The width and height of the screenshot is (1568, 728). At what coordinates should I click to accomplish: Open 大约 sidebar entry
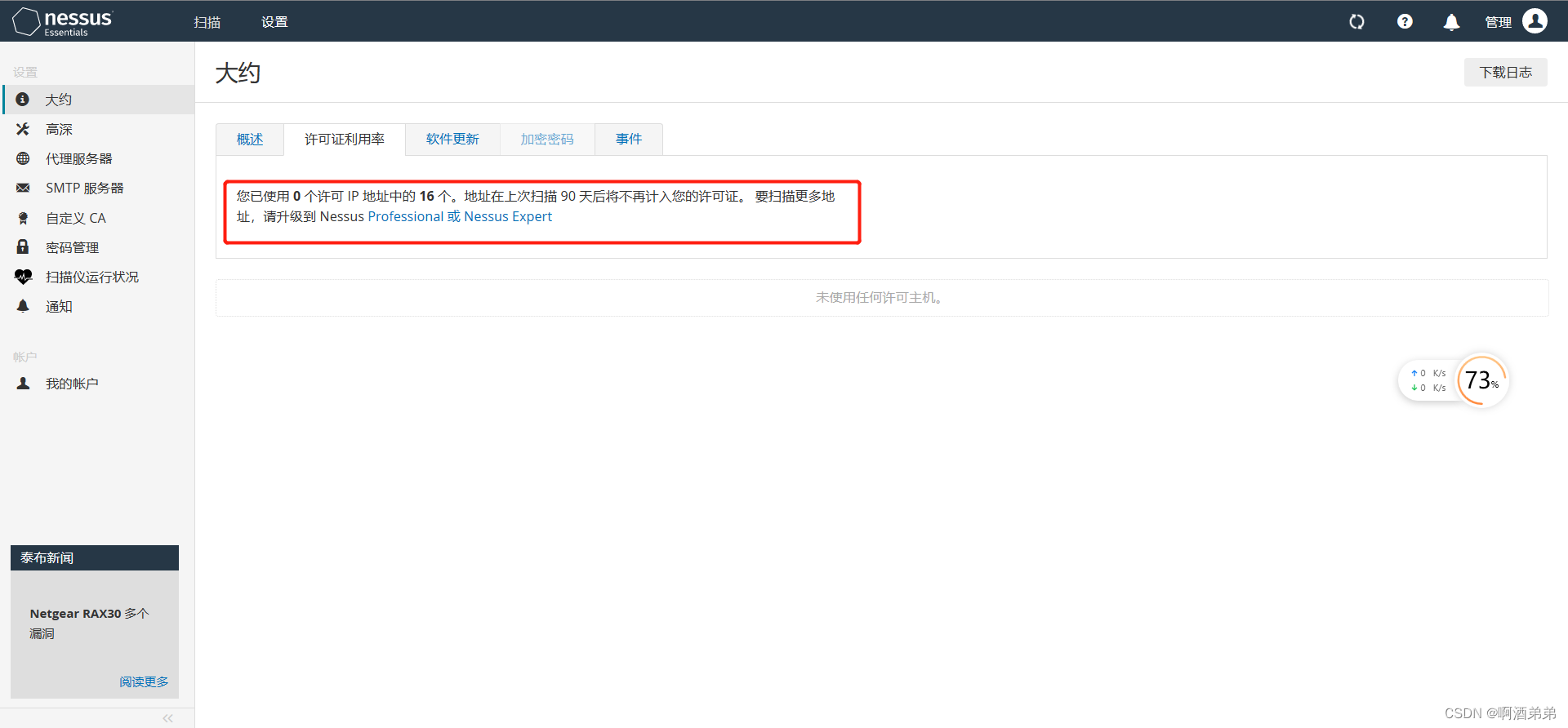tap(98, 100)
